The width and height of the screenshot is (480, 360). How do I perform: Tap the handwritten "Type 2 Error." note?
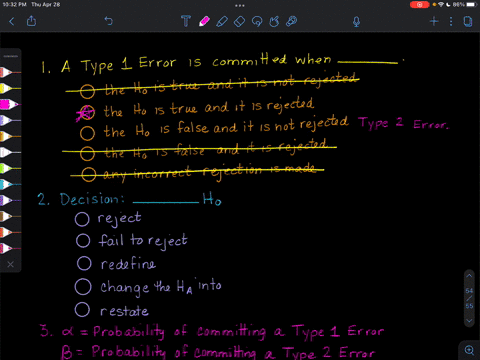403,123
